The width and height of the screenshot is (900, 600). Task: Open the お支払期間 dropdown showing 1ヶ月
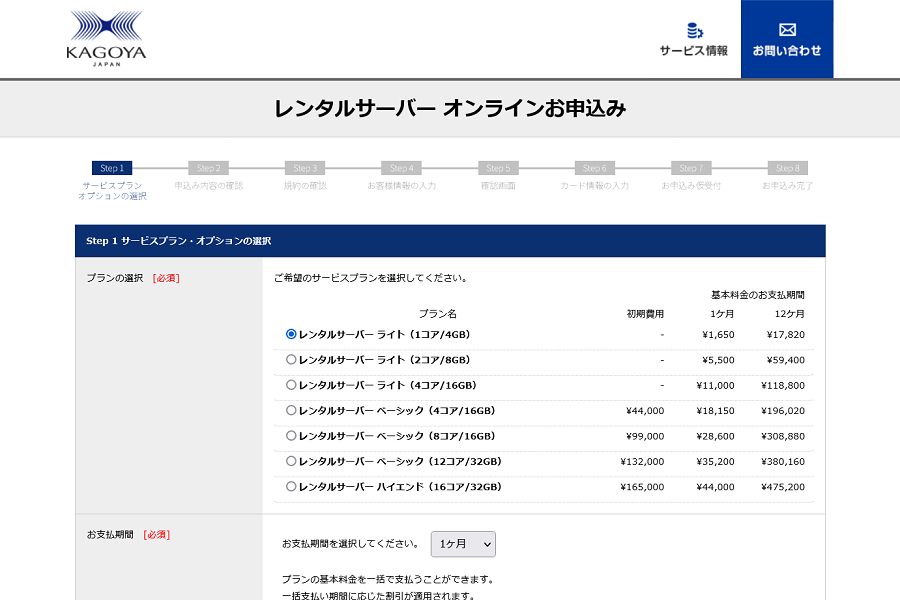click(x=463, y=544)
